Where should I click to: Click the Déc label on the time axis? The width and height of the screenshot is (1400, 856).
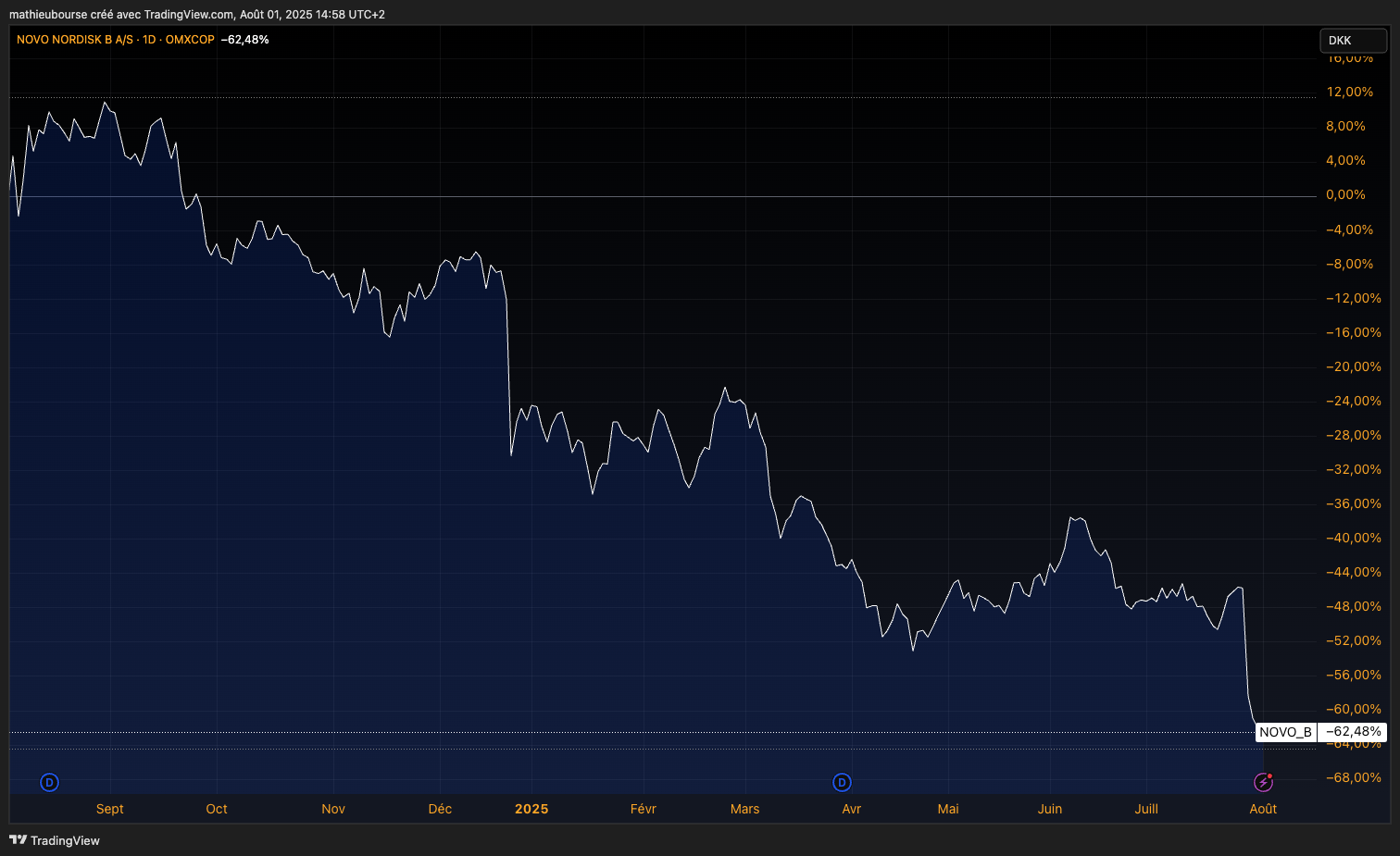click(x=440, y=809)
